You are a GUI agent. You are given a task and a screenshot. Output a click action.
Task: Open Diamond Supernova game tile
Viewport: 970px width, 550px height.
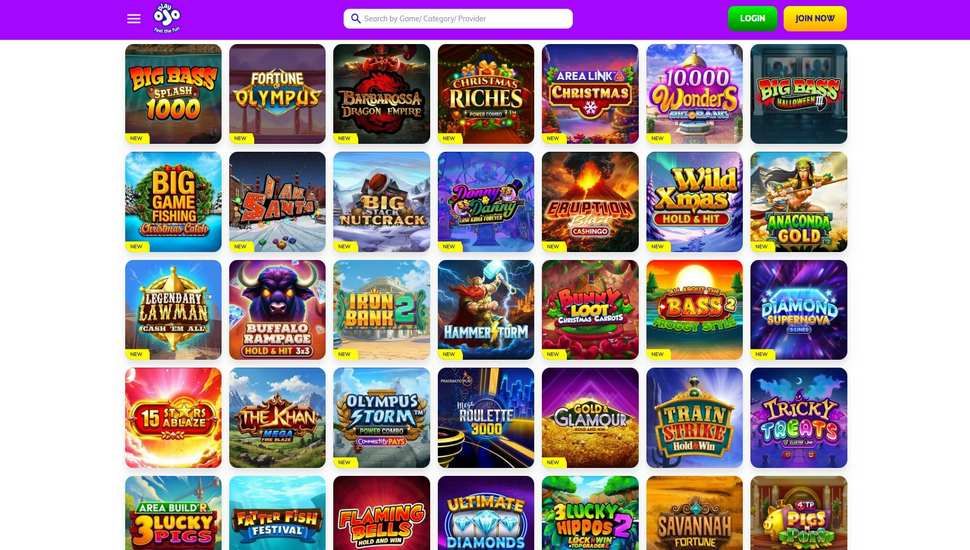(799, 310)
